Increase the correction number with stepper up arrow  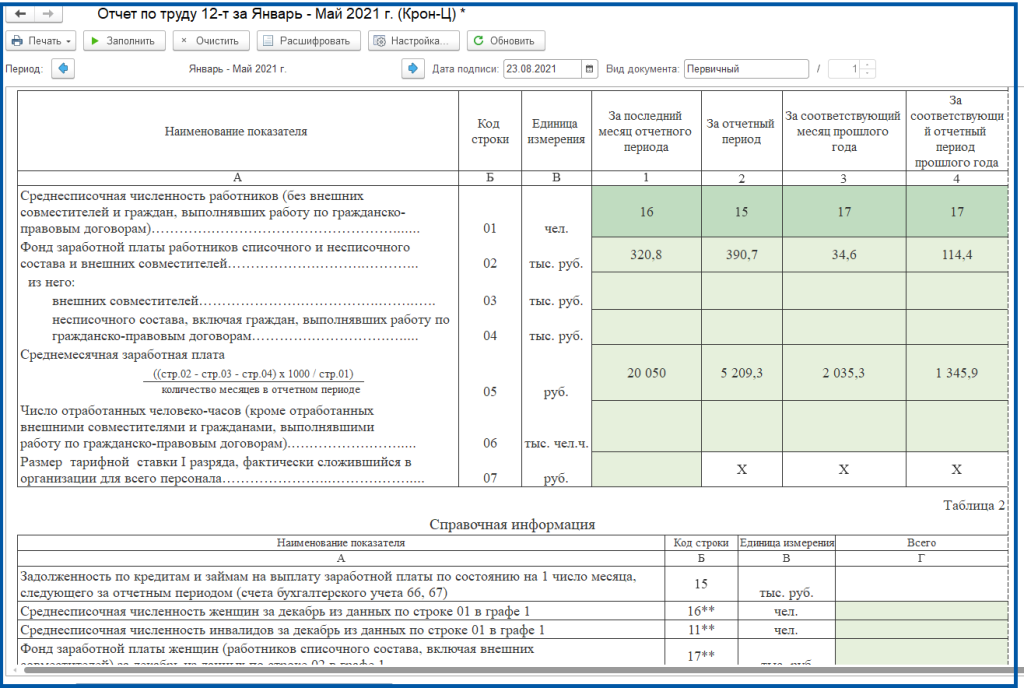tap(867, 65)
